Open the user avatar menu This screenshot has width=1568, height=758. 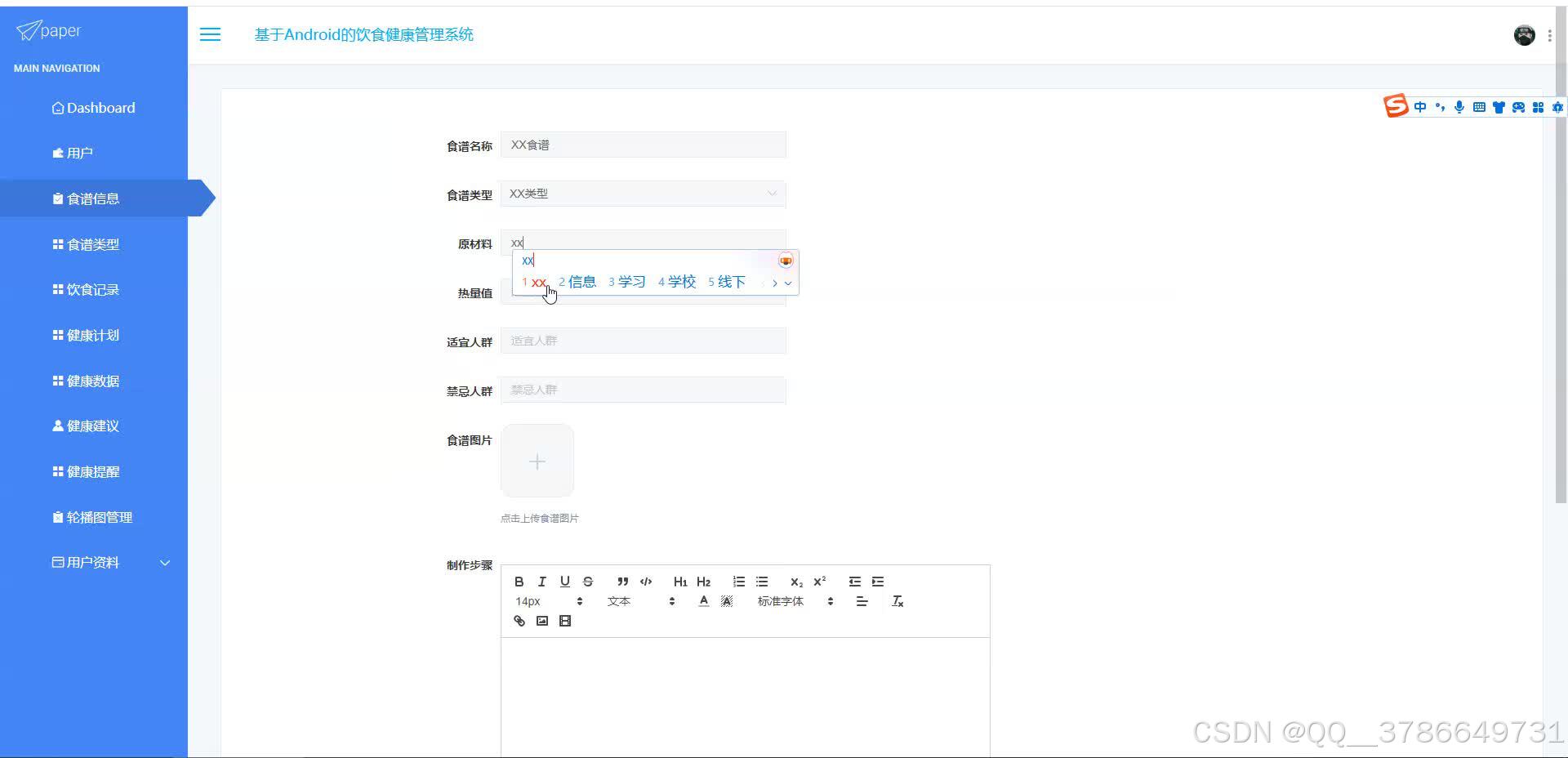tap(1524, 34)
